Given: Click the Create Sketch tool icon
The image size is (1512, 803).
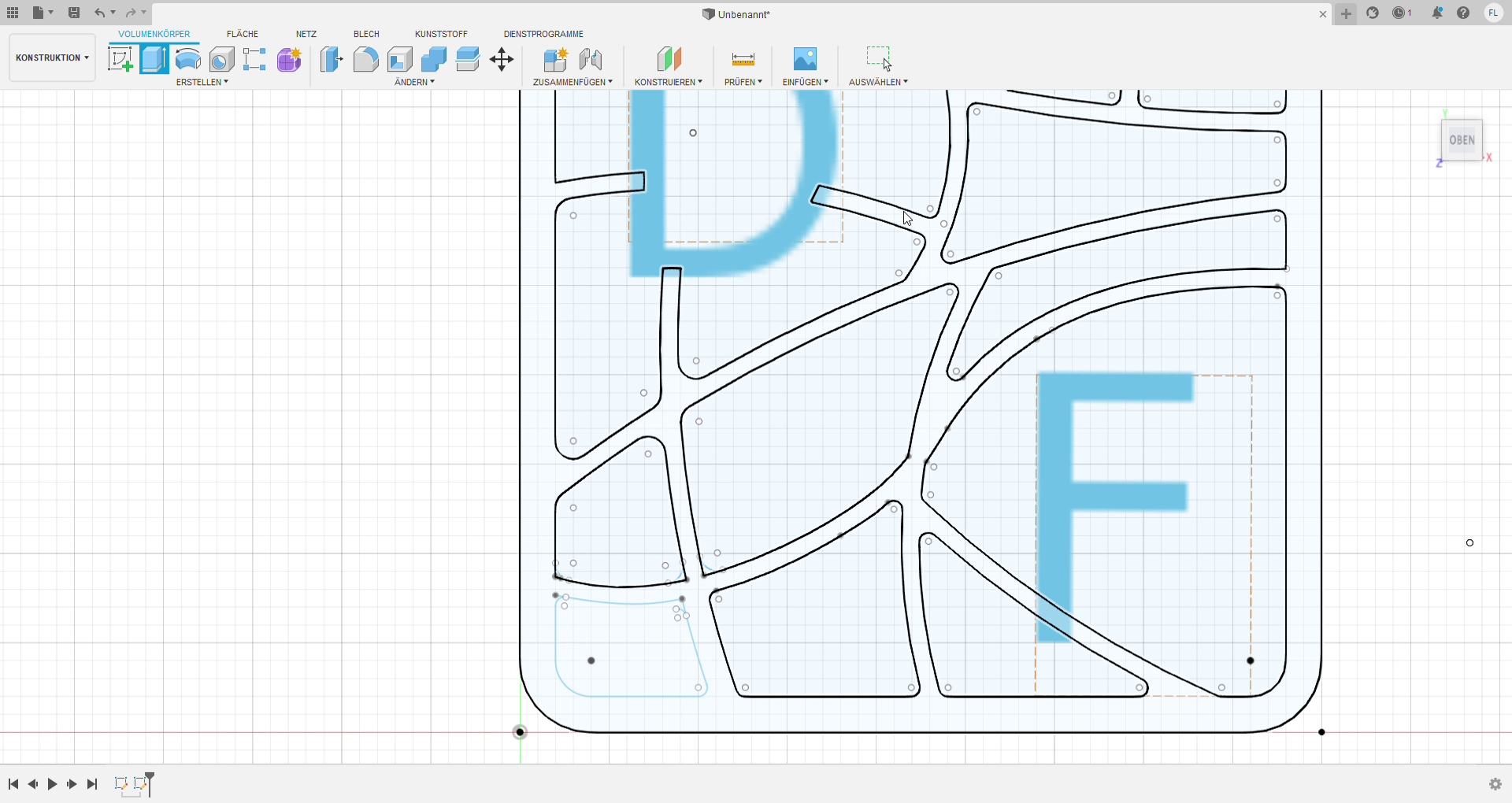Looking at the screenshot, I should click(x=120, y=59).
